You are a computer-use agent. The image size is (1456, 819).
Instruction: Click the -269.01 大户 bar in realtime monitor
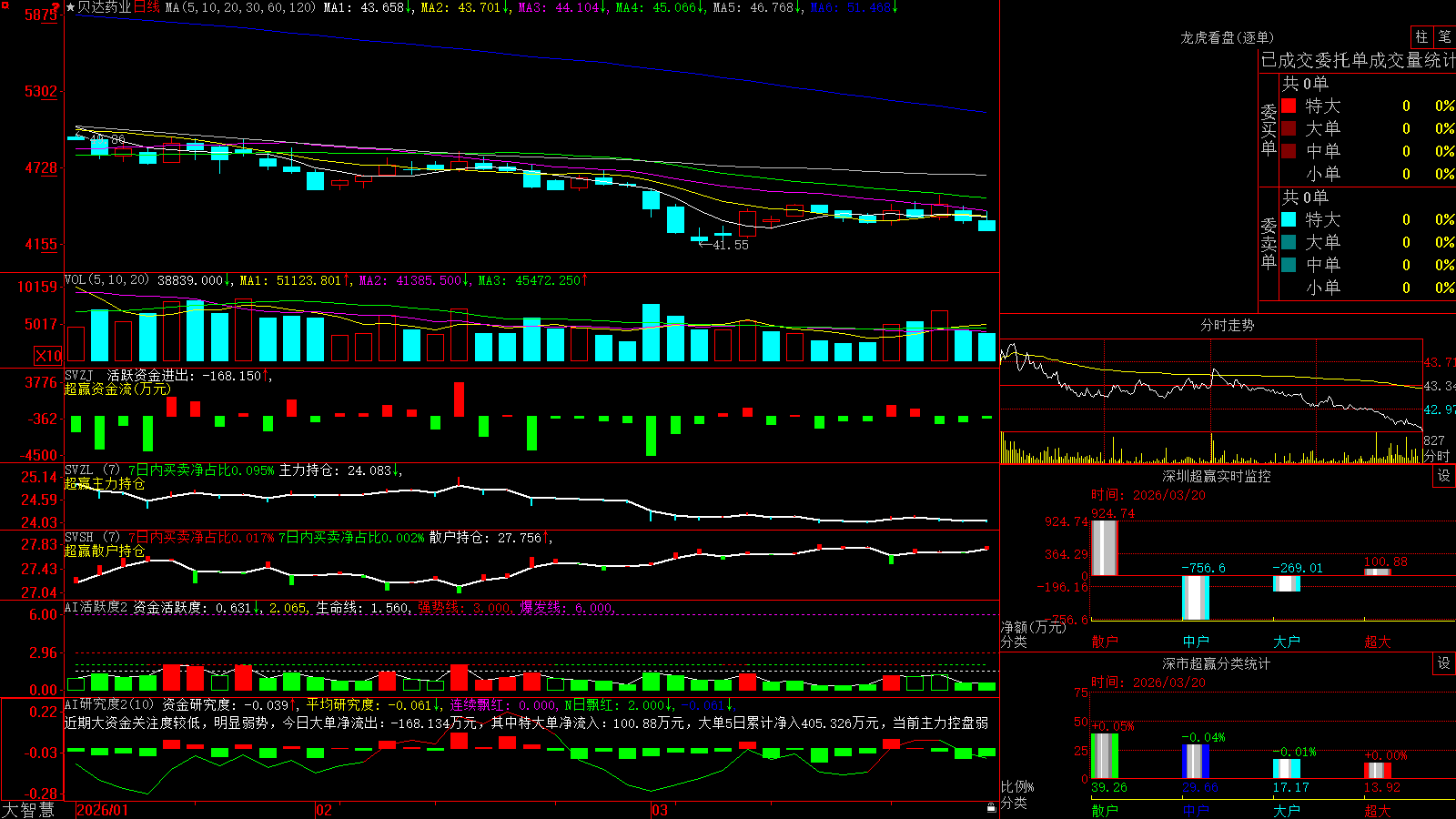pos(1287,583)
